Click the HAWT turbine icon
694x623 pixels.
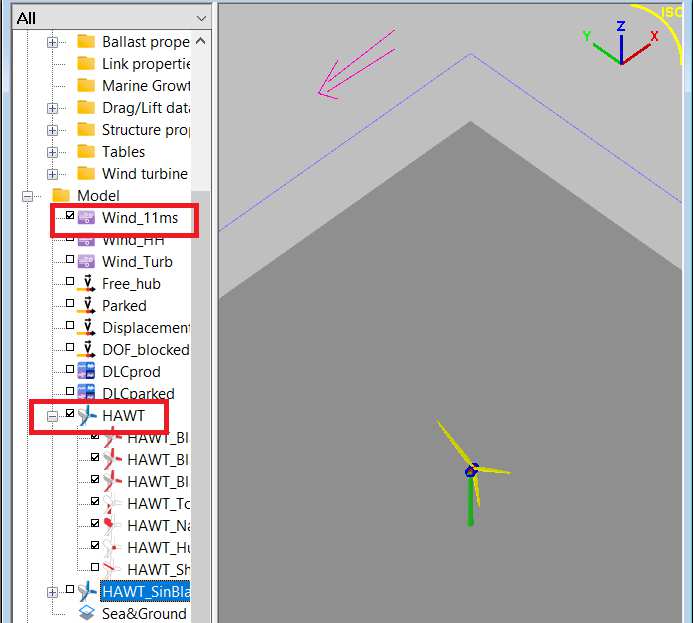87,415
